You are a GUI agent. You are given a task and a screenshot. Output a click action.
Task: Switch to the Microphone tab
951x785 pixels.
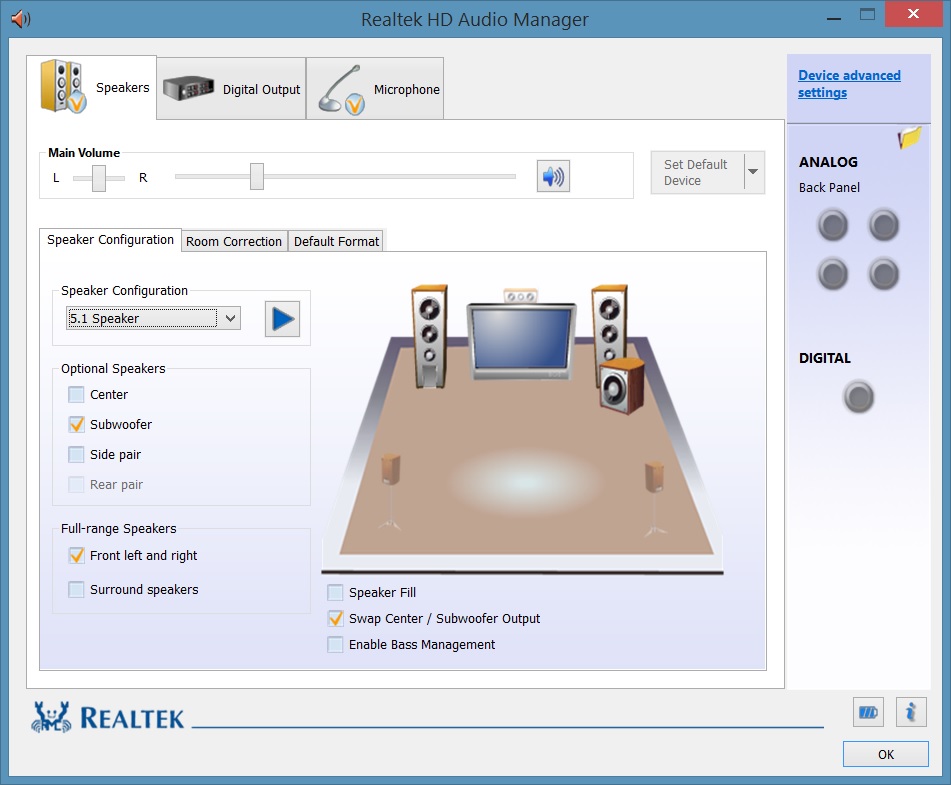tap(375, 89)
